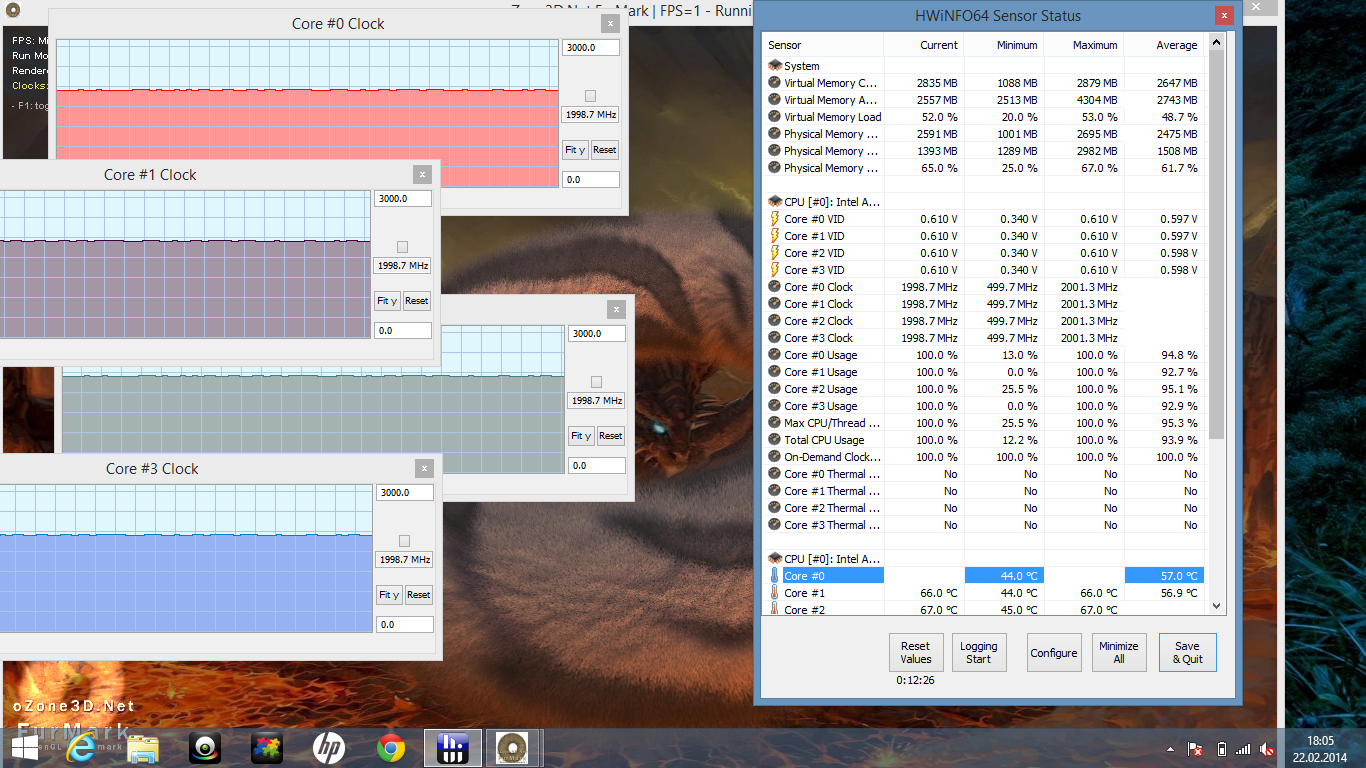
Task: Click the 3000.0 maximum field in Core #0 Clock window
Action: (x=591, y=47)
